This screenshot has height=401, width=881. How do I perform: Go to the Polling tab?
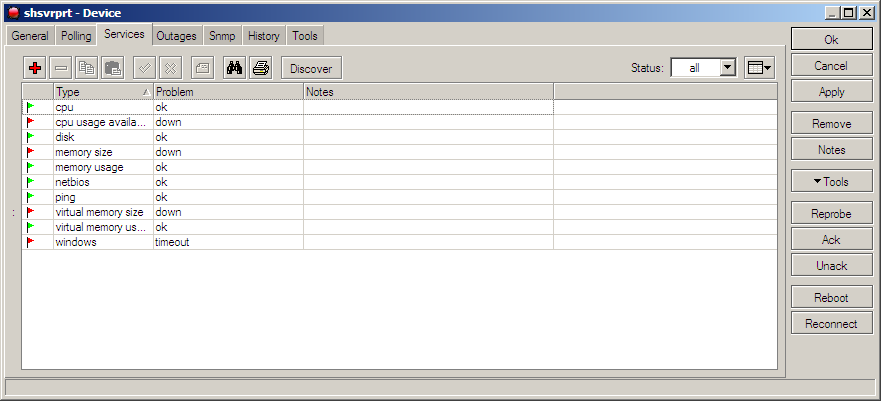tap(76, 36)
